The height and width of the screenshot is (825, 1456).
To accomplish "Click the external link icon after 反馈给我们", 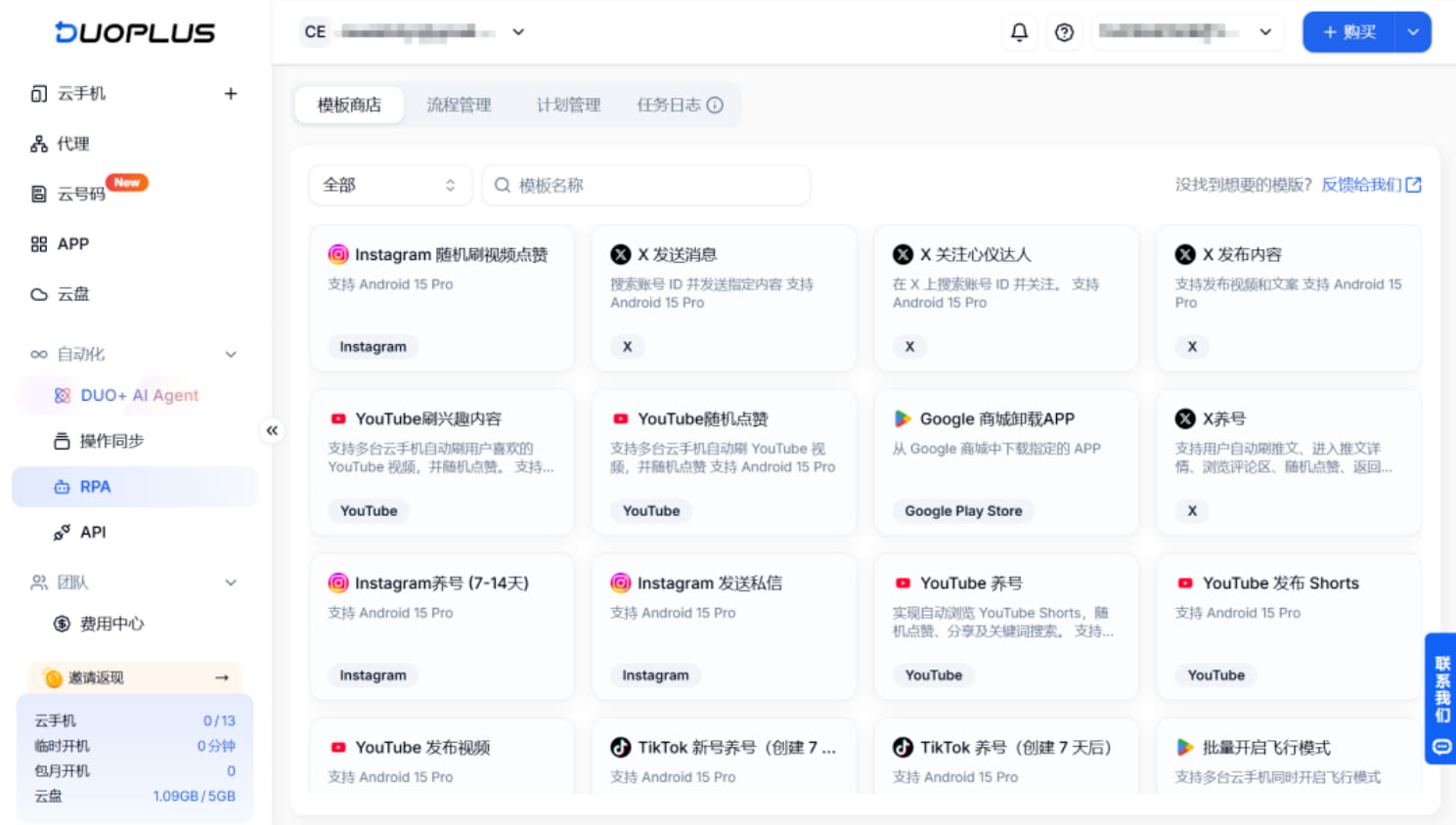I will pyautogui.click(x=1414, y=185).
